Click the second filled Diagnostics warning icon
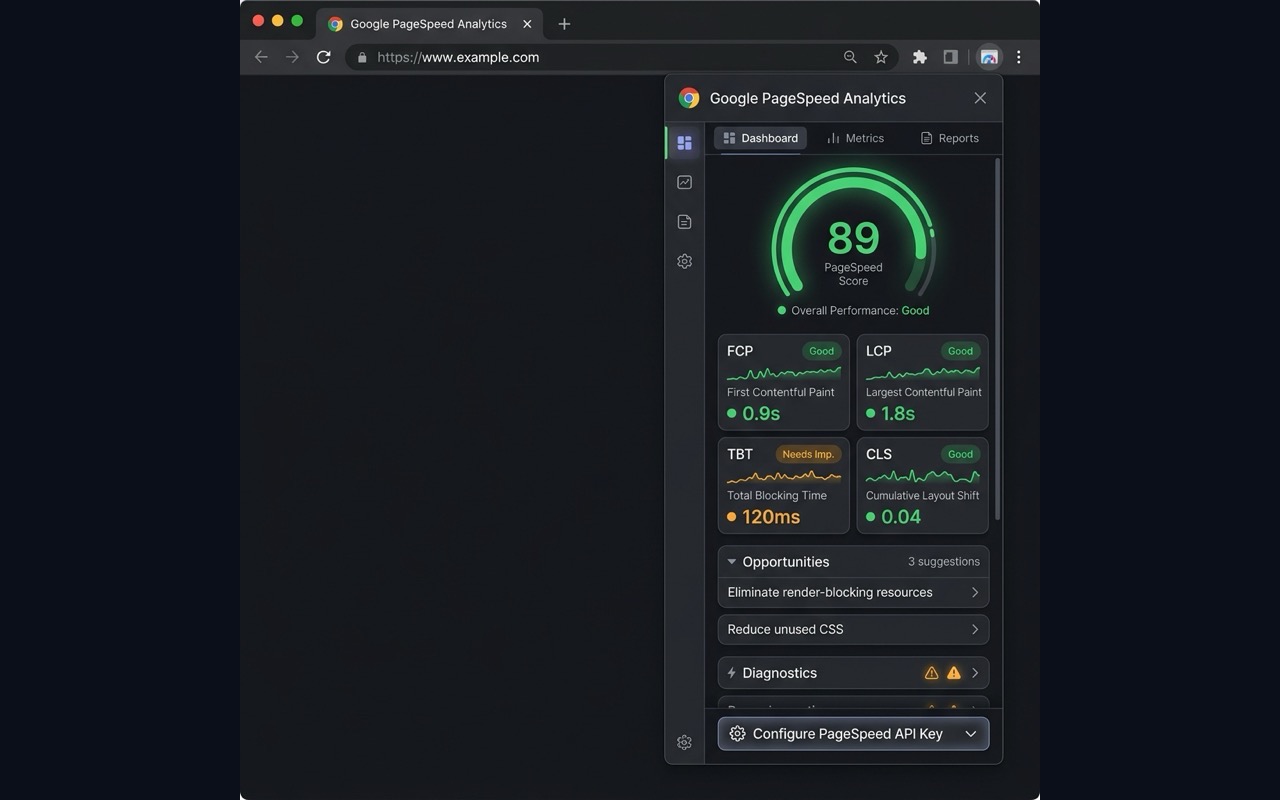 coord(953,673)
